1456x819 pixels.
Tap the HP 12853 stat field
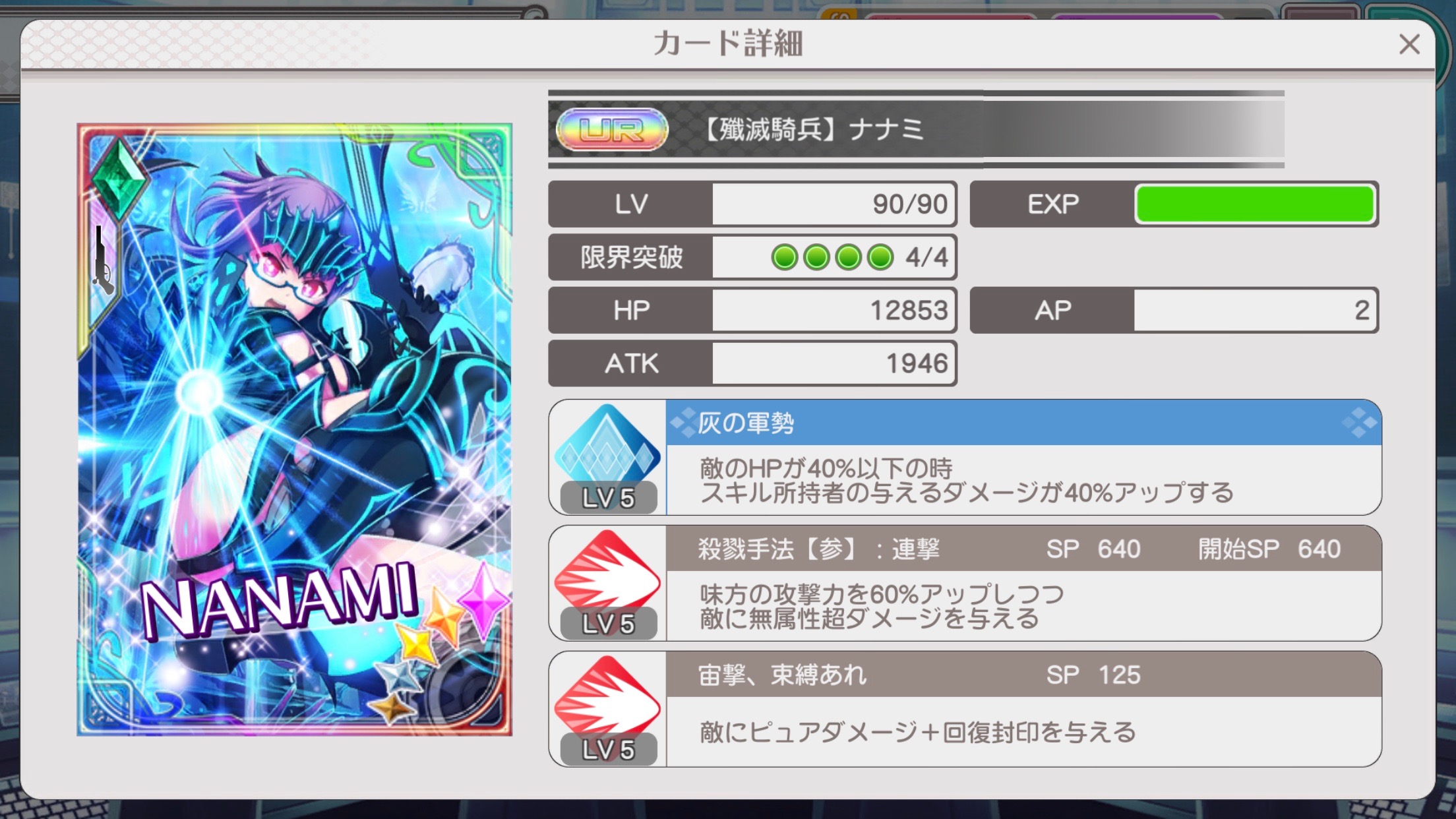pyautogui.click(x=752, y=310)
